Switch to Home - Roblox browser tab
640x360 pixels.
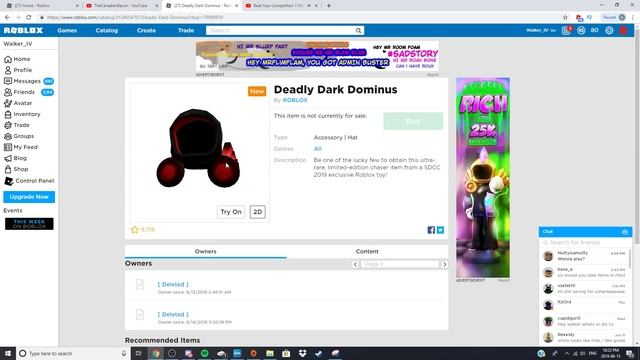[x=41, y=6]
